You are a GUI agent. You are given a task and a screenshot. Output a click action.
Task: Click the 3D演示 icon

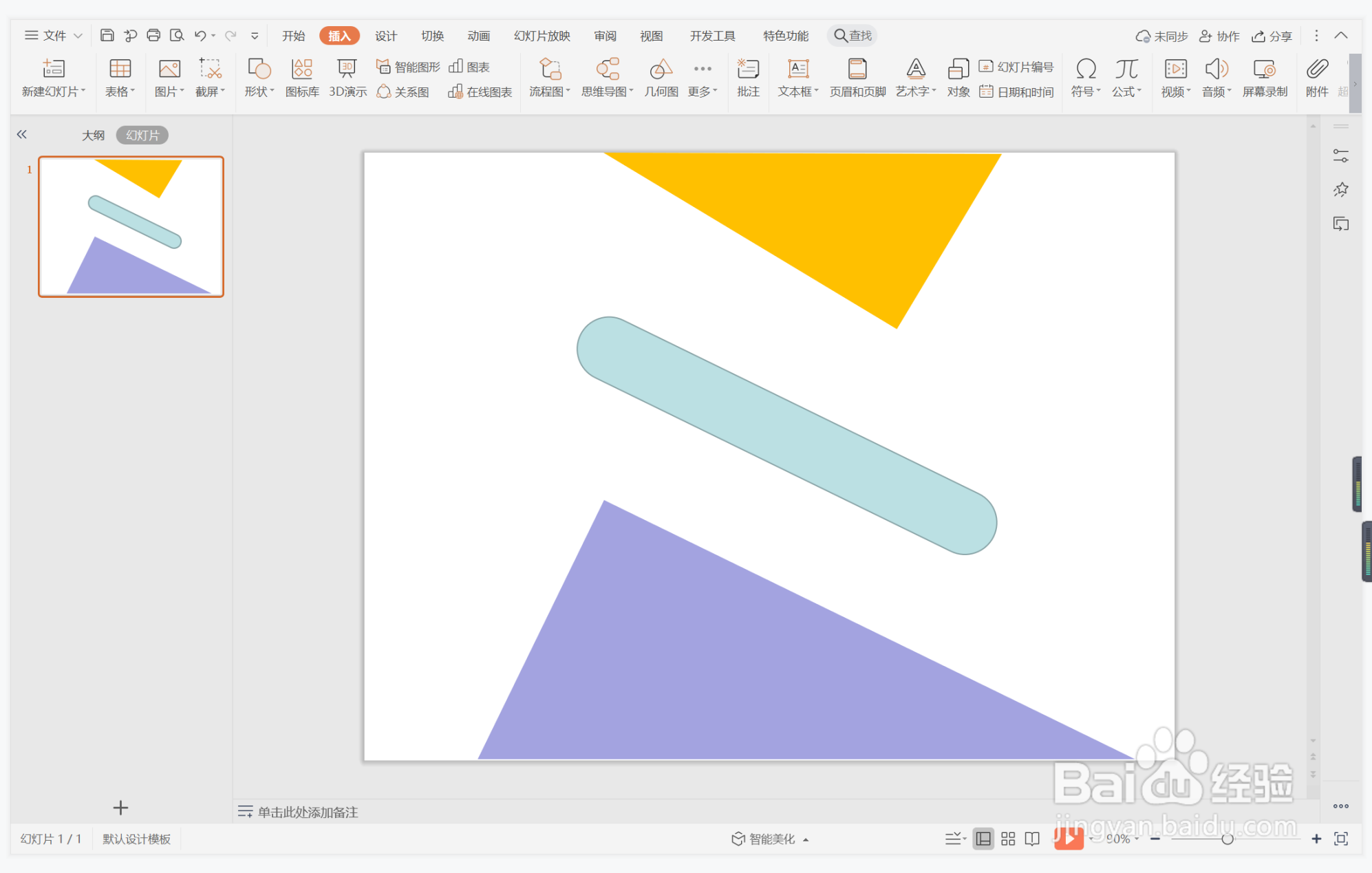(x=347, y=77)
